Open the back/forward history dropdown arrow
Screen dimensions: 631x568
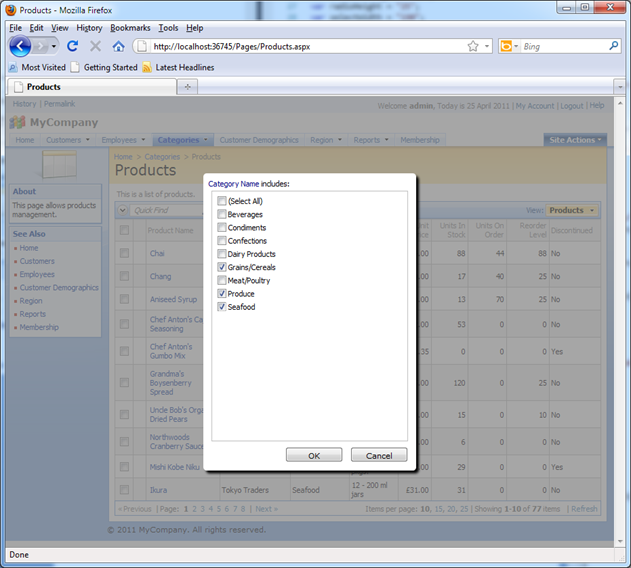tap(54, 46)
